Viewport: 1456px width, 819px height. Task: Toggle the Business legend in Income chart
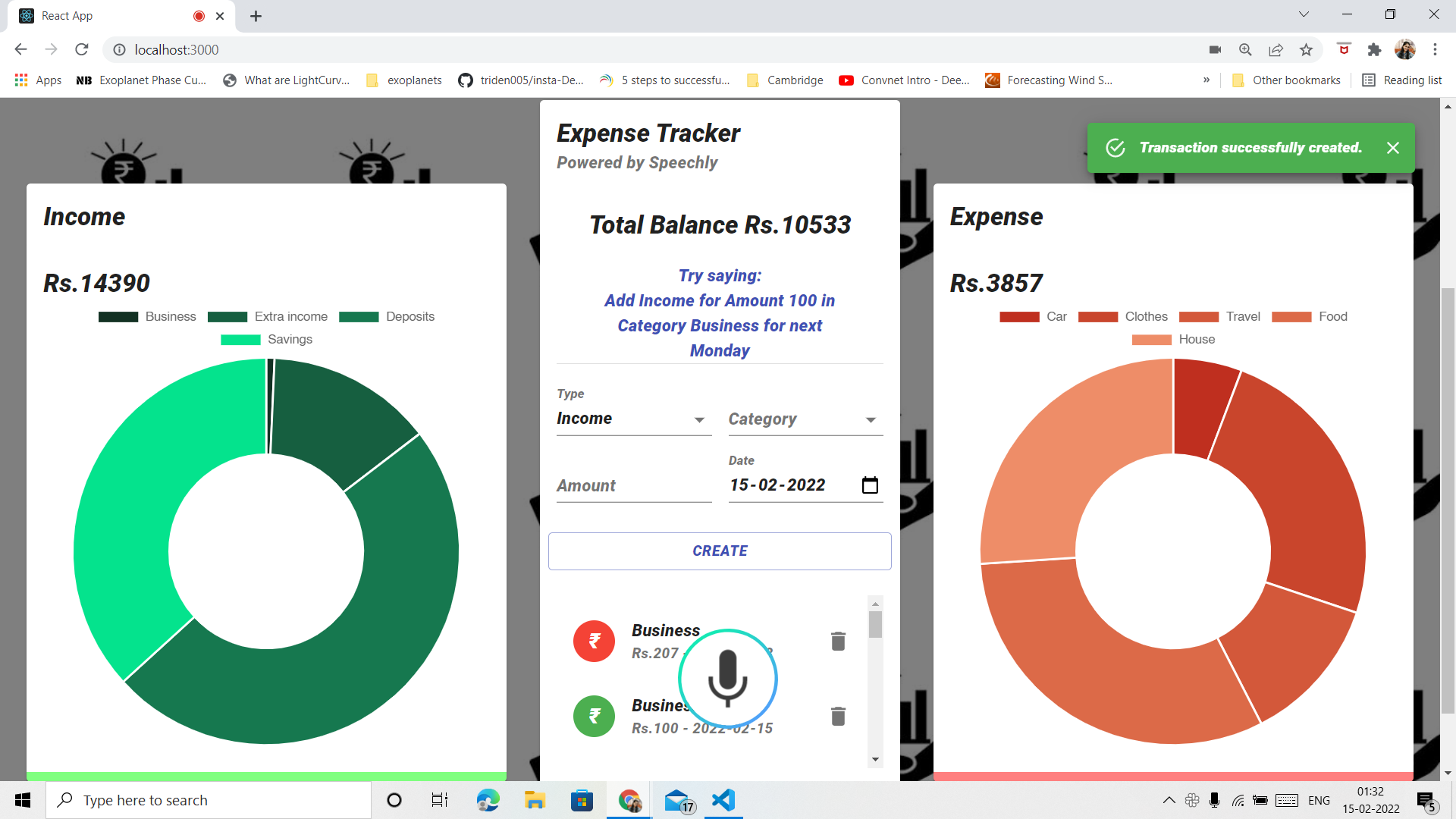tap(147, 317)
